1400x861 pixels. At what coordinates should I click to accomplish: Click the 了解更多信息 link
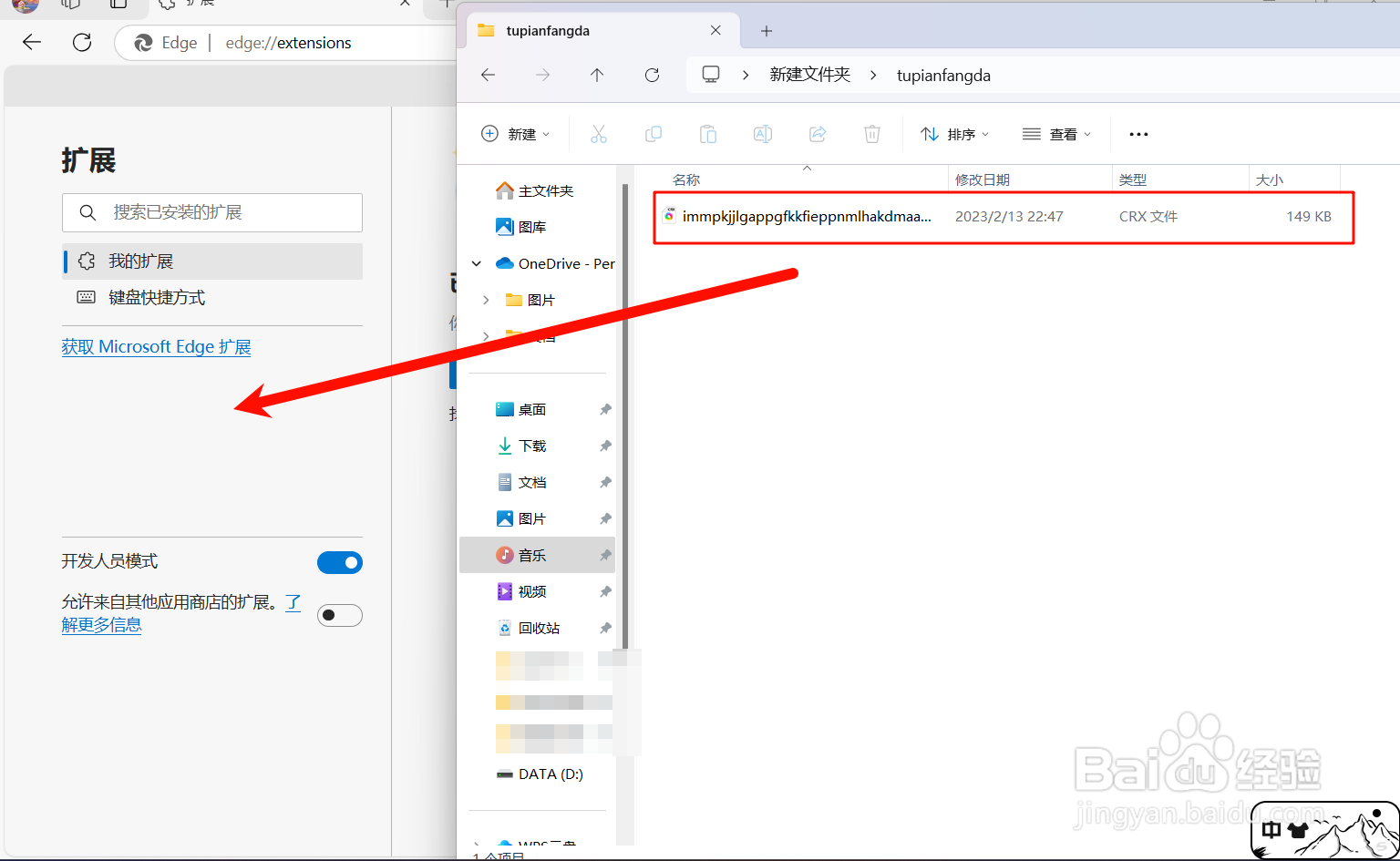click(x=101, y=624)
